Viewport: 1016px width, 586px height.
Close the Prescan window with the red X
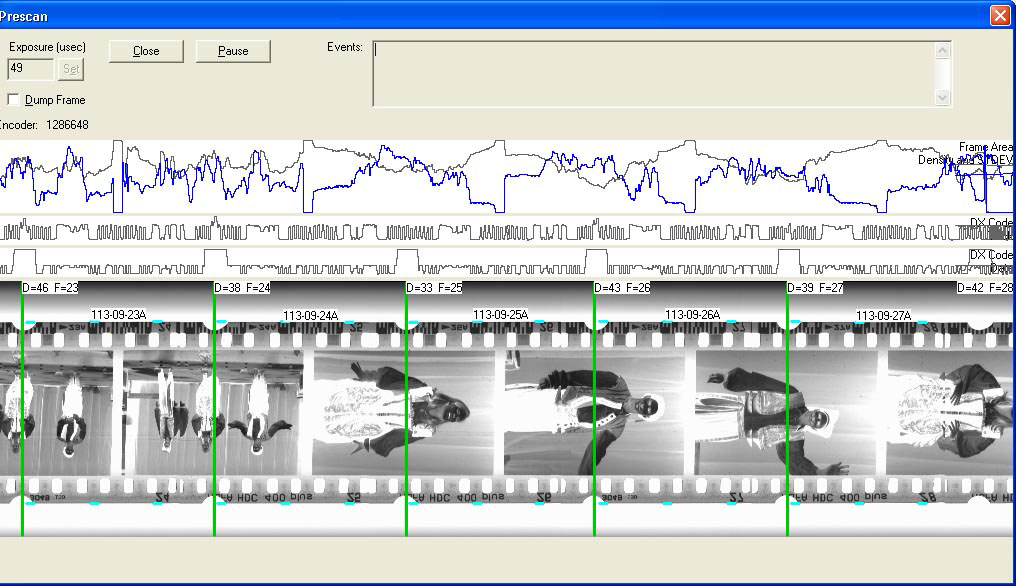(x=999, y=15)
